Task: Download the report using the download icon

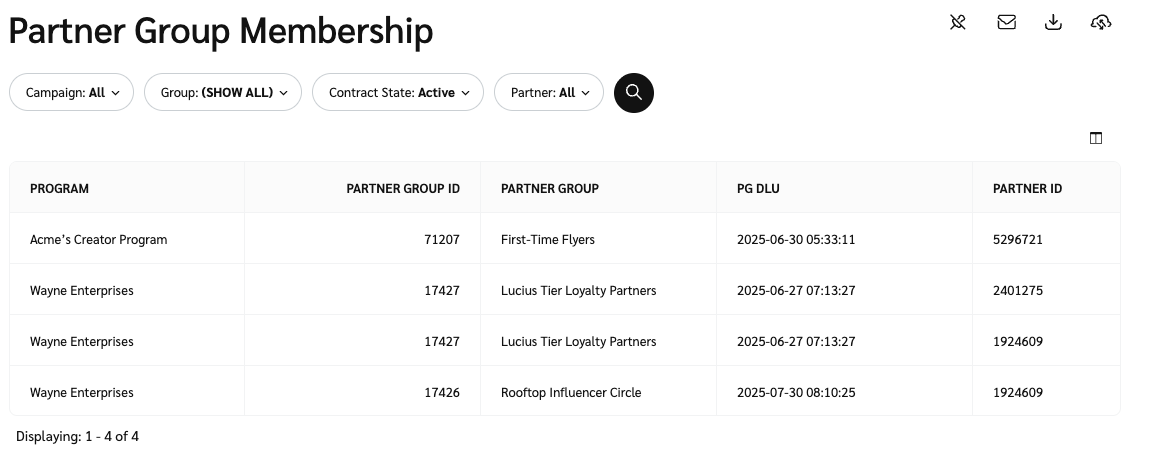Action: tap(1053, 22)
